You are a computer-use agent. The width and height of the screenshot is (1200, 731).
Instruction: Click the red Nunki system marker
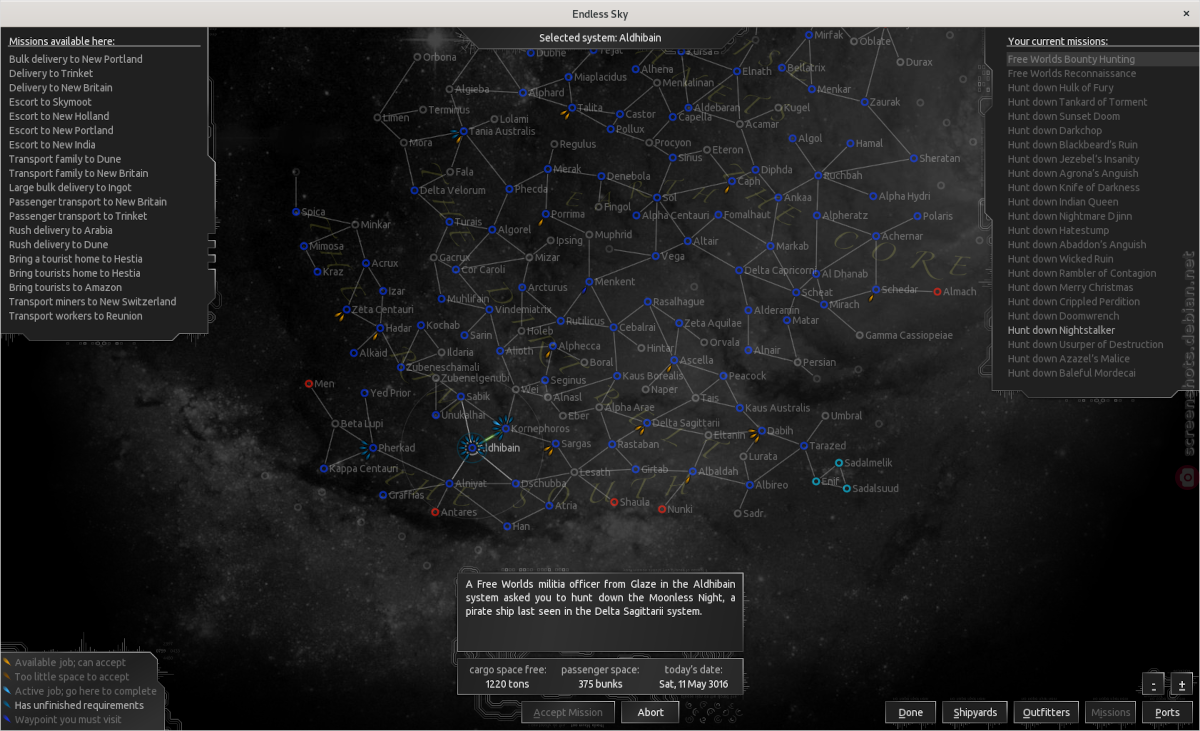(662, 509)
